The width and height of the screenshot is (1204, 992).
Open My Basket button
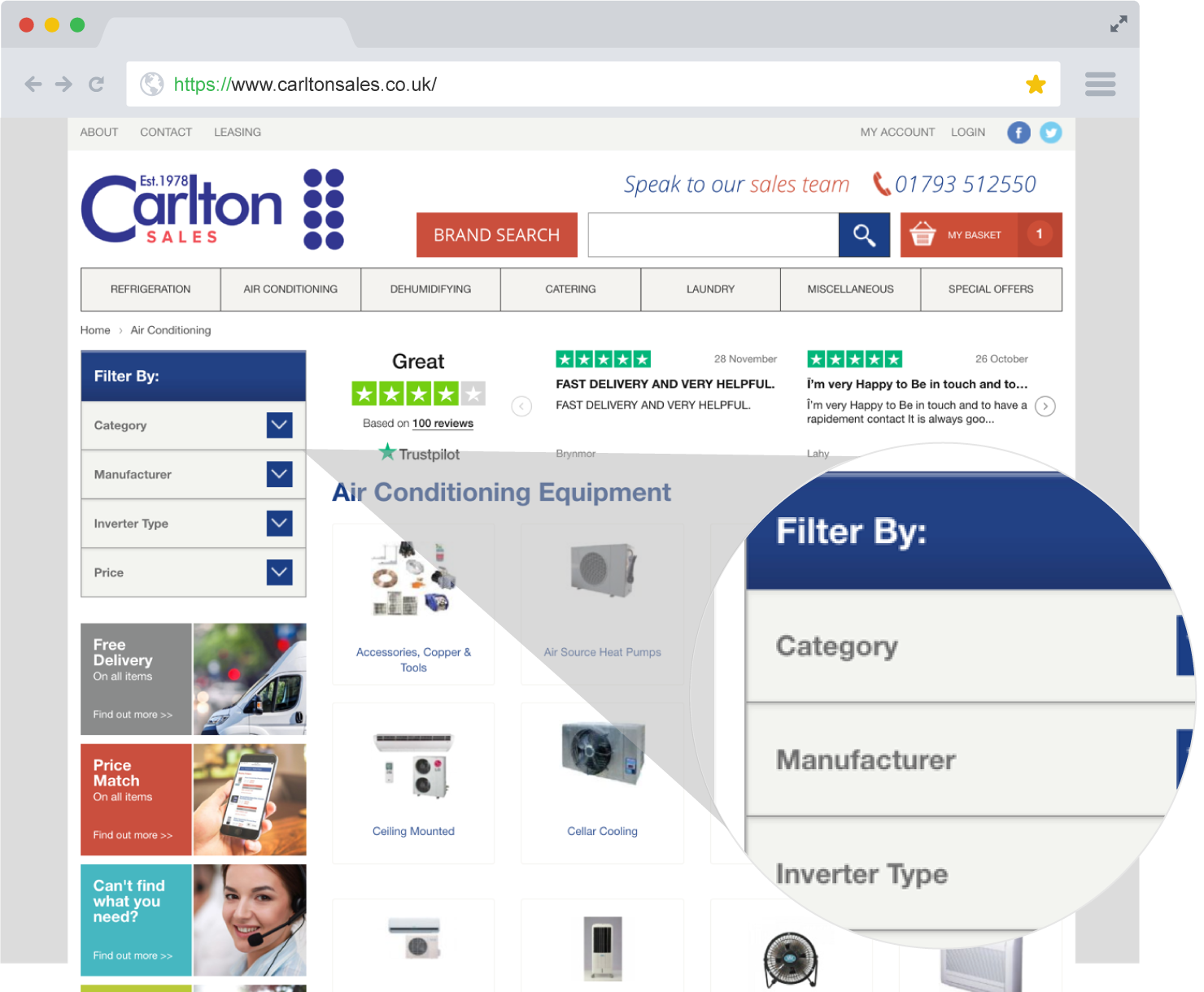981,235
